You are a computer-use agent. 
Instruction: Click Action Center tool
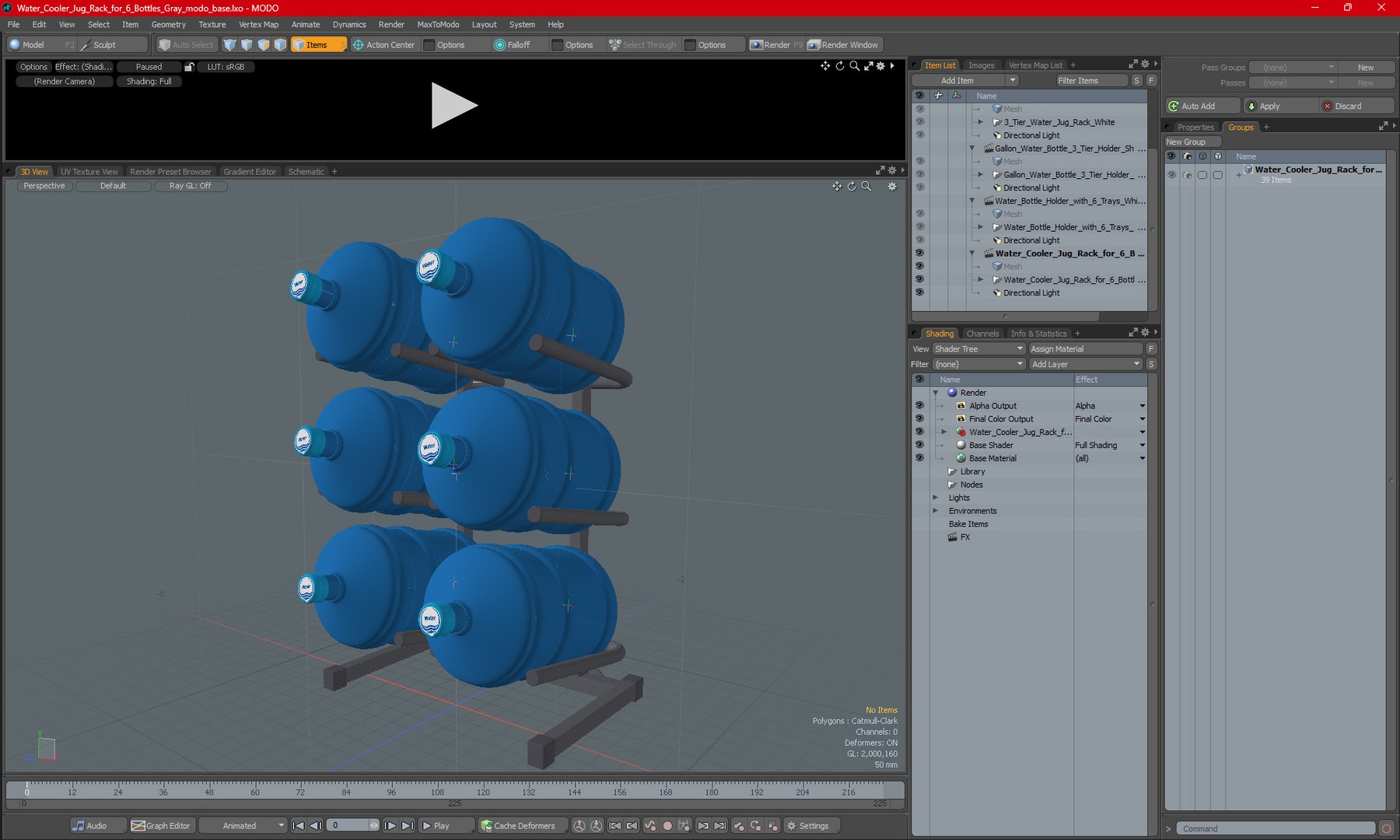[x=384, y=44]
